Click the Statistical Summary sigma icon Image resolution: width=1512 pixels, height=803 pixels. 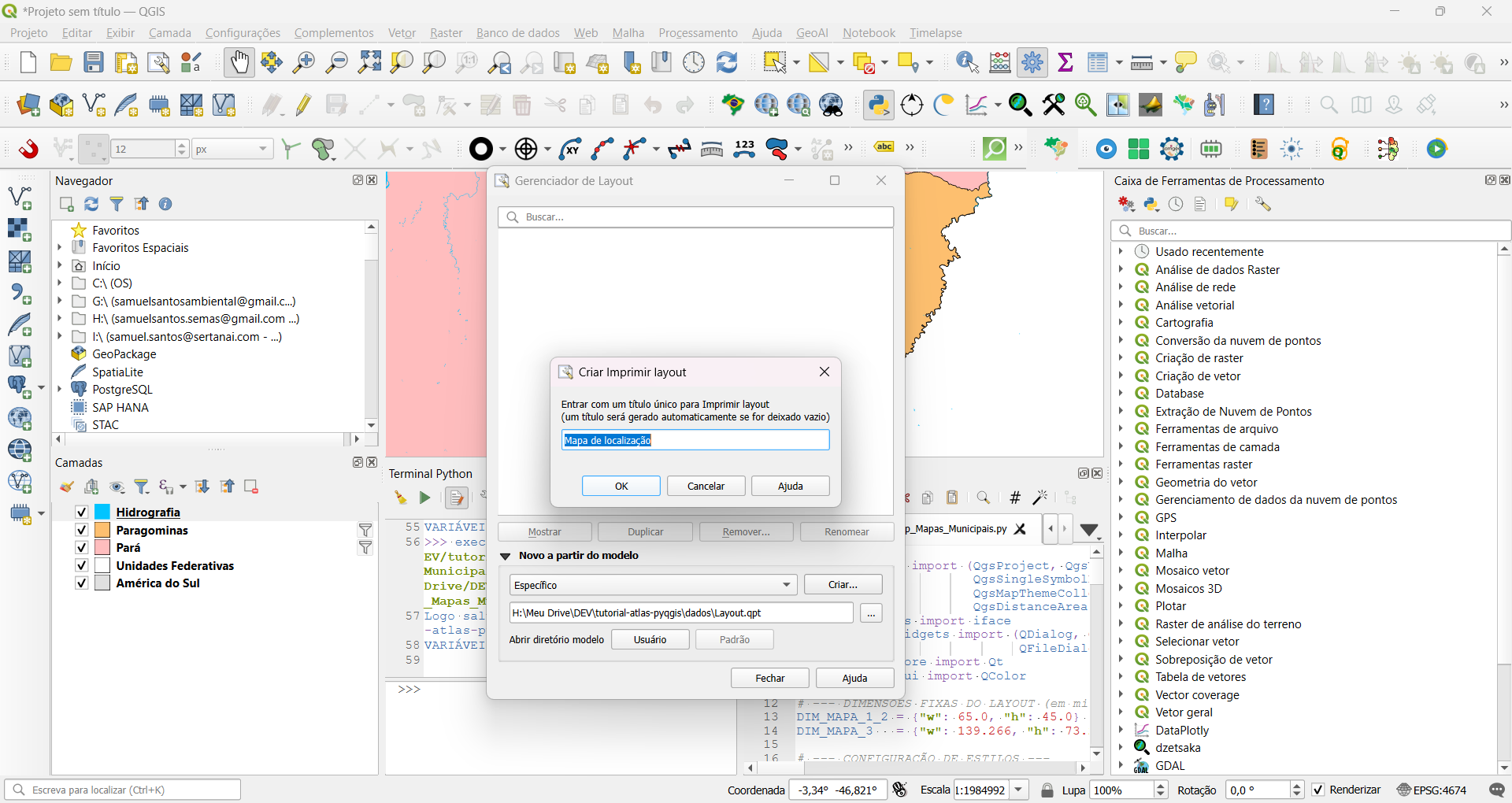point(1065,62)
